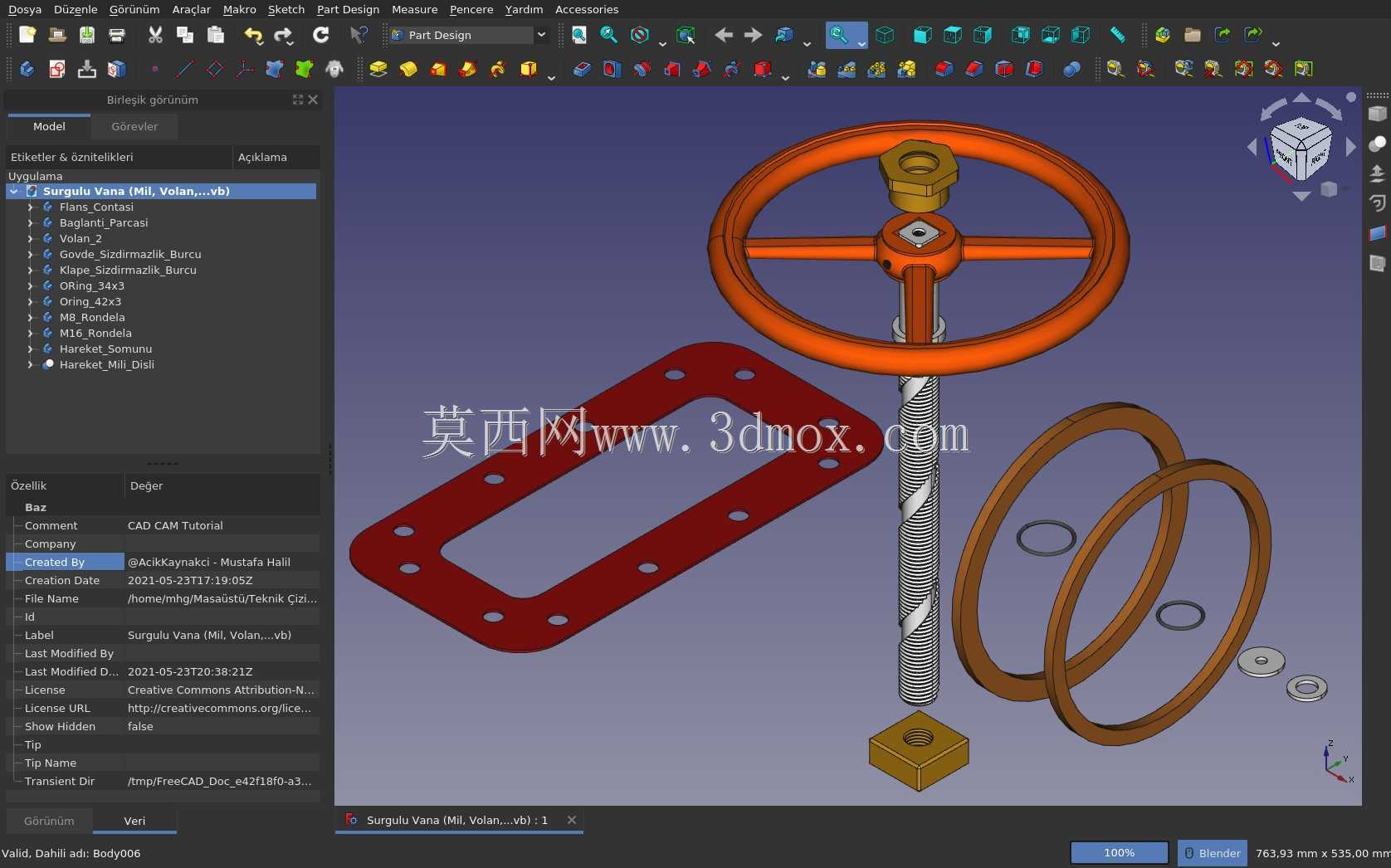Click the Open file folder icon
This screenshot has width=1391, height=868.
(57, 35)
